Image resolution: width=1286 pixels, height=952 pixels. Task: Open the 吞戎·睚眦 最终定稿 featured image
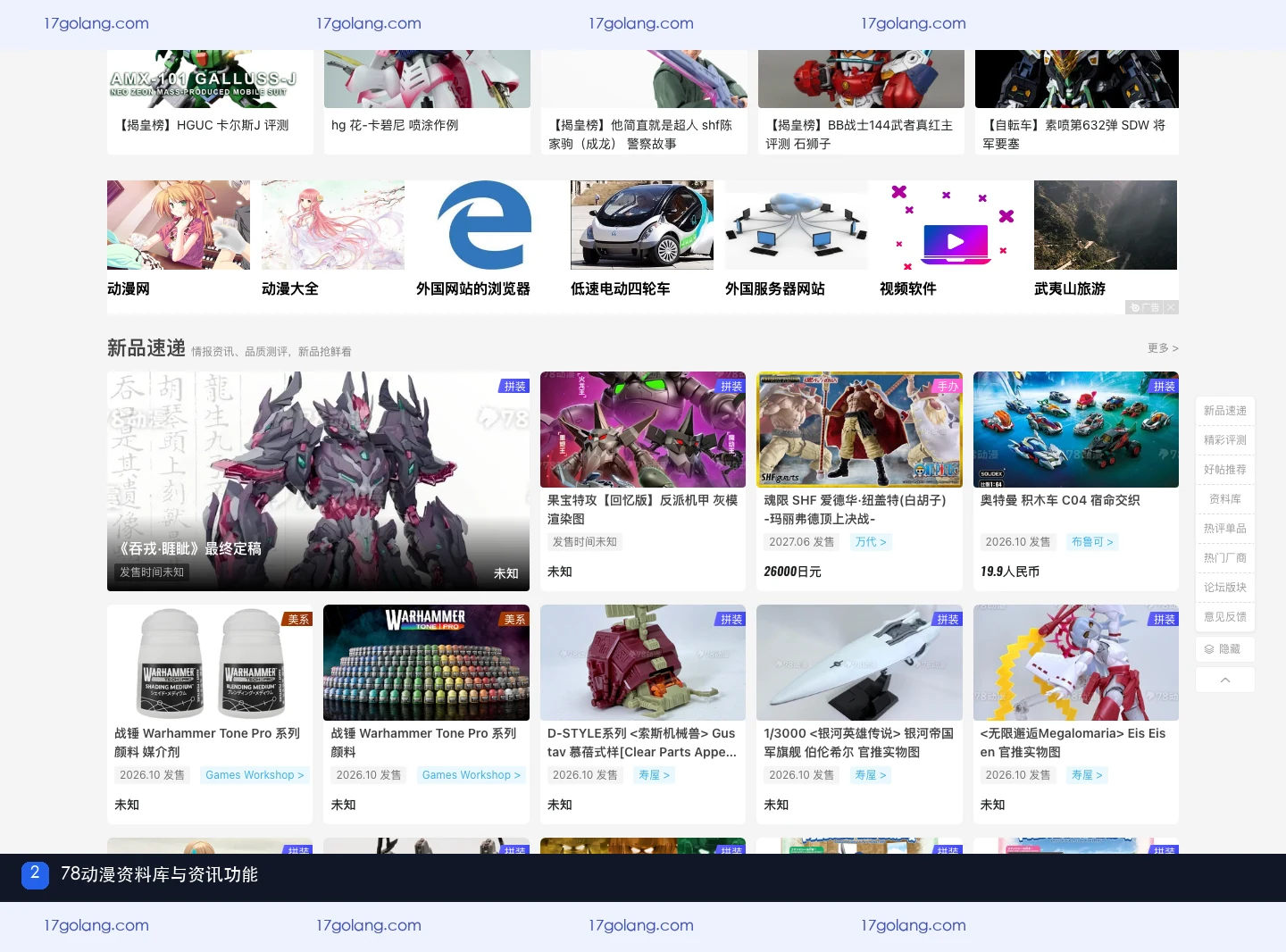(x=318, y=481)
